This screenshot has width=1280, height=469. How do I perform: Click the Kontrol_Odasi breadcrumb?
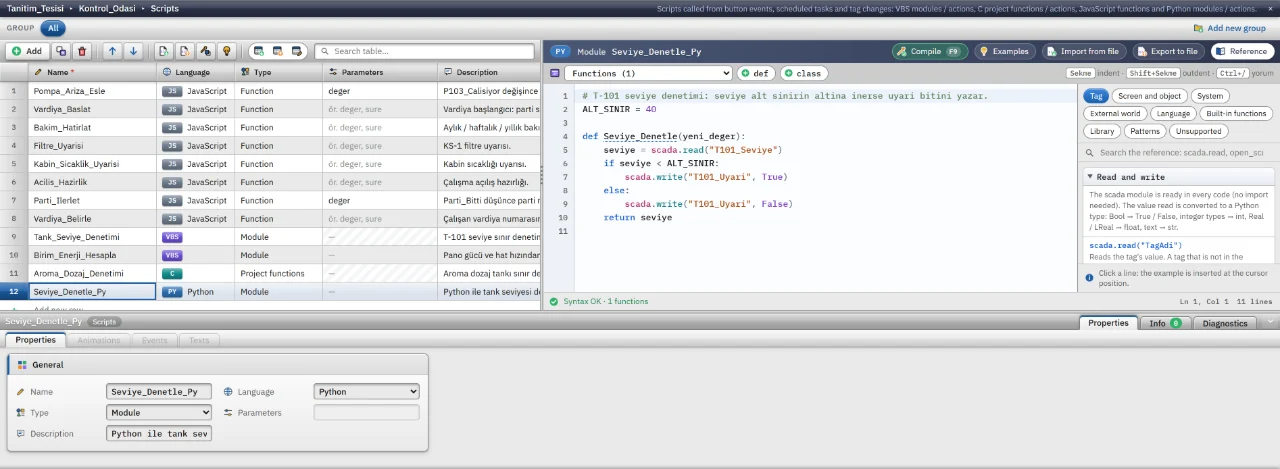click(x=105, y=8)
